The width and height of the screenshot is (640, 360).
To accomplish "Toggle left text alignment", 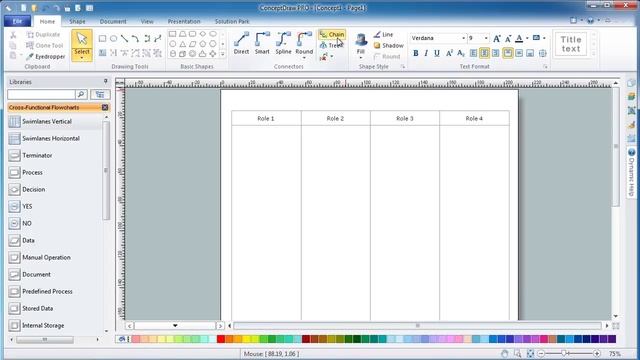I will (x=473, y=53).
